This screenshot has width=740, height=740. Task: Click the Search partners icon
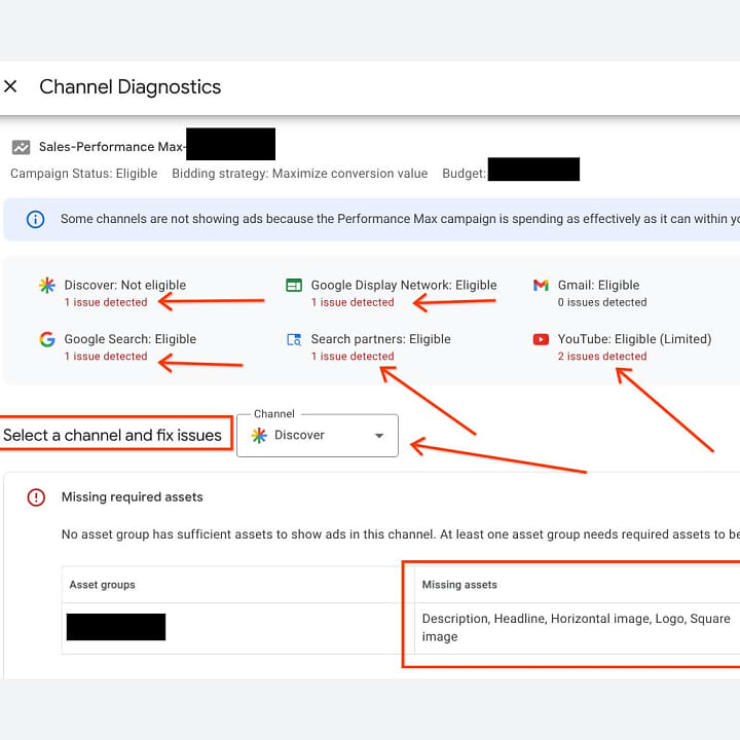(294, 339)
